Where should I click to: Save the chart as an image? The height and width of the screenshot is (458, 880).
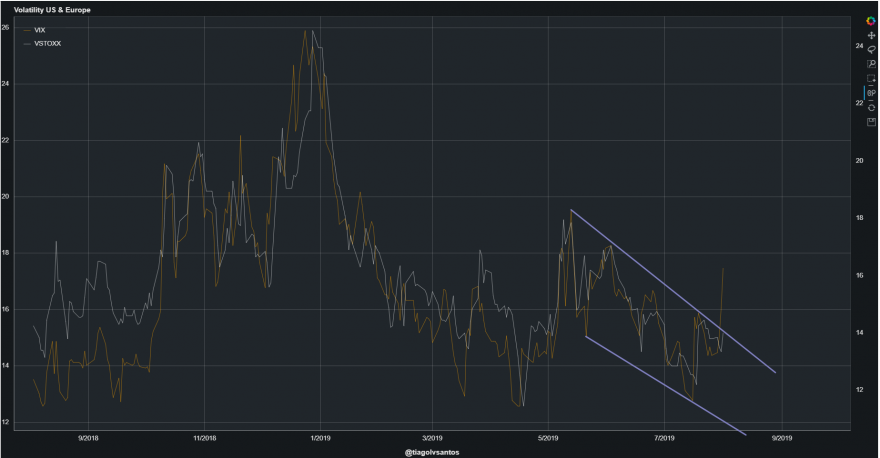point(871,122)
